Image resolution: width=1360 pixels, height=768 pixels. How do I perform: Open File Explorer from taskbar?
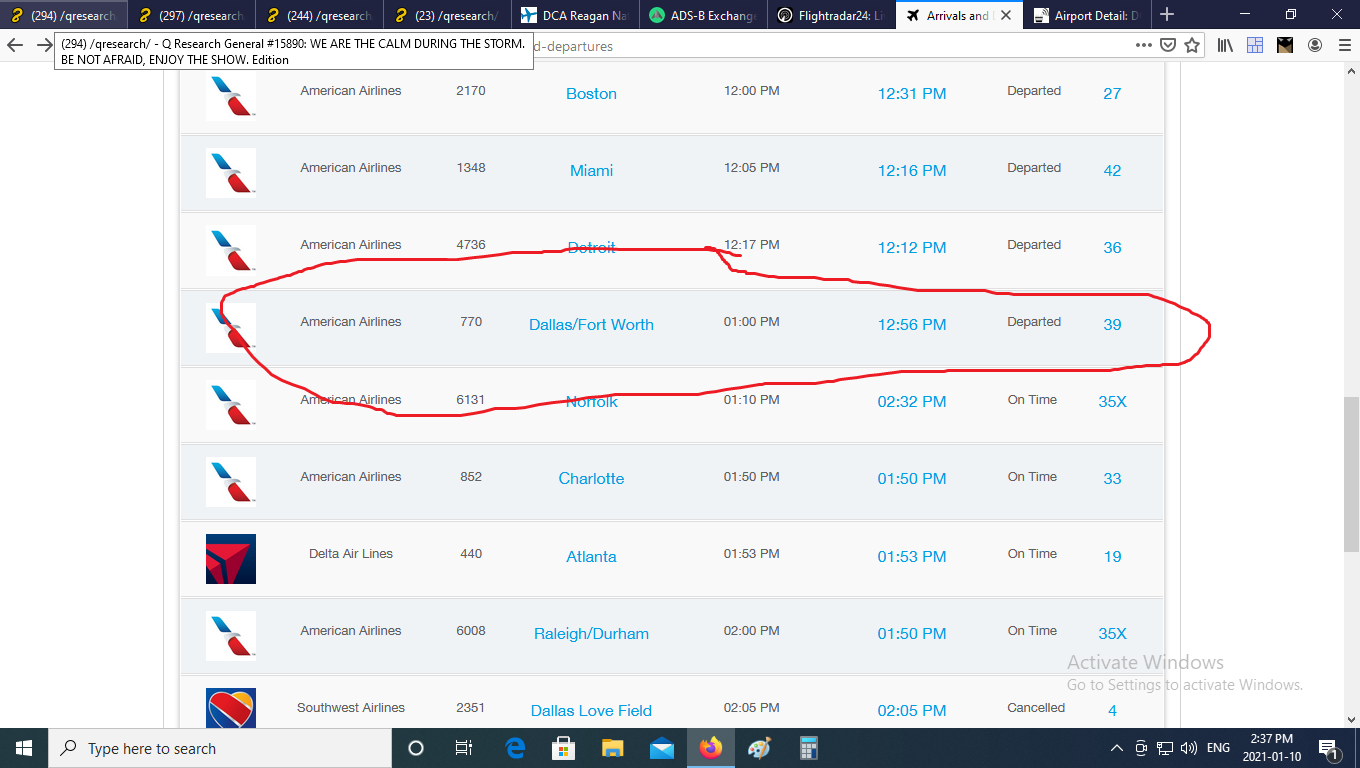613,748
